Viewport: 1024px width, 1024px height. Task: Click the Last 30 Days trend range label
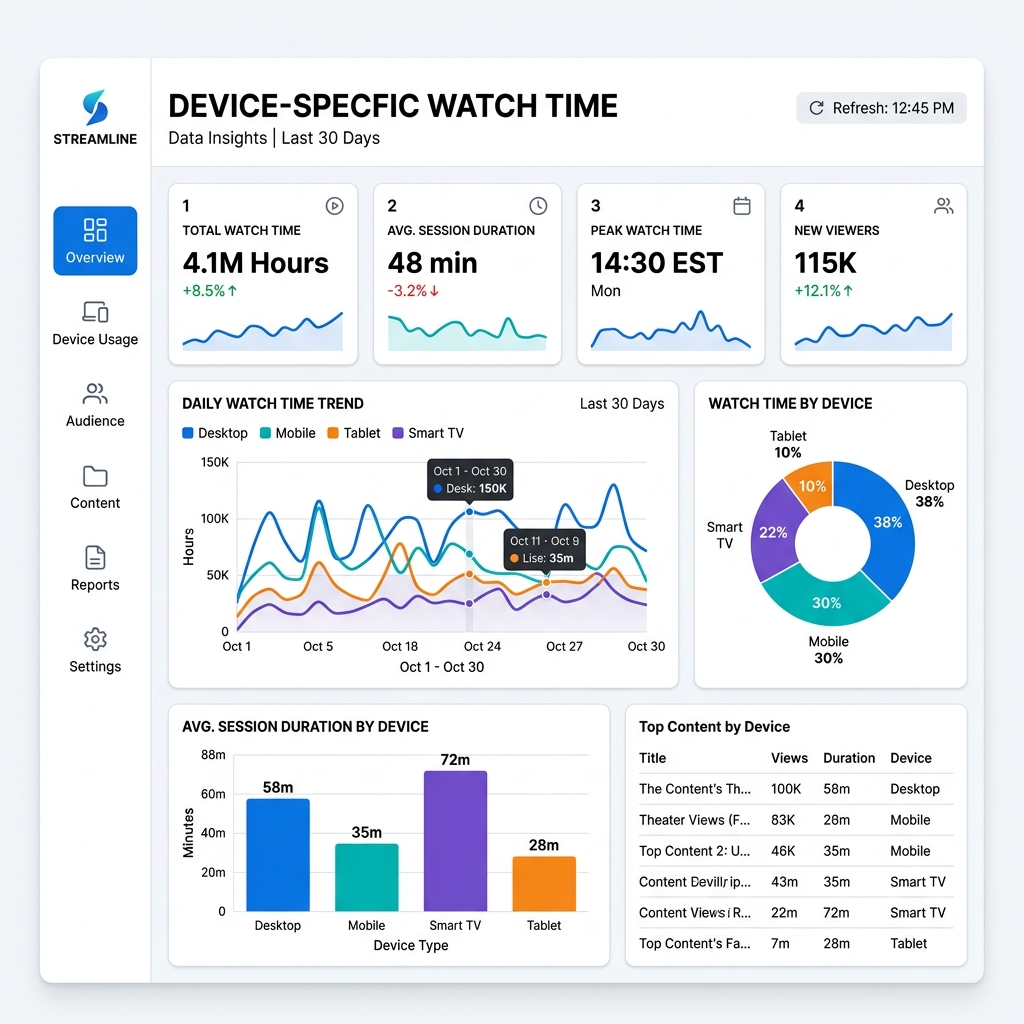(x=622, y=404)
